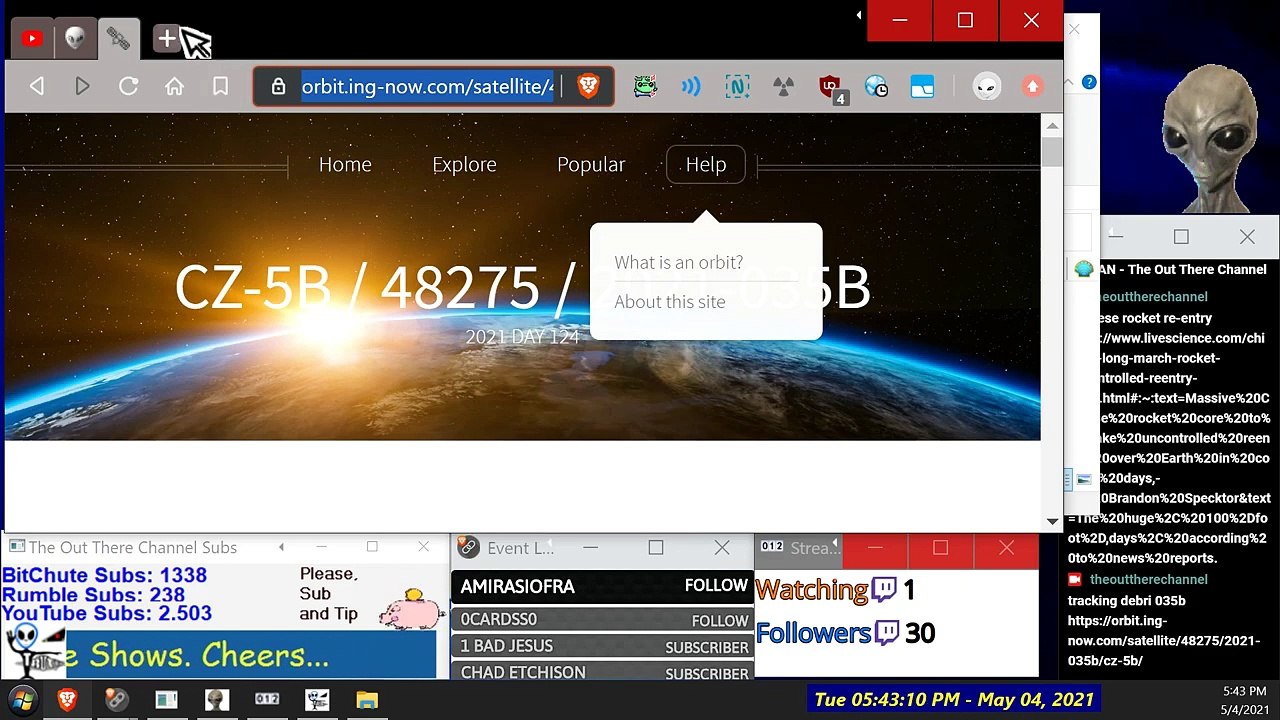Open the globe-with-clock extension
The height and width of the screenshot is (720, 1280).
[876, 87]
